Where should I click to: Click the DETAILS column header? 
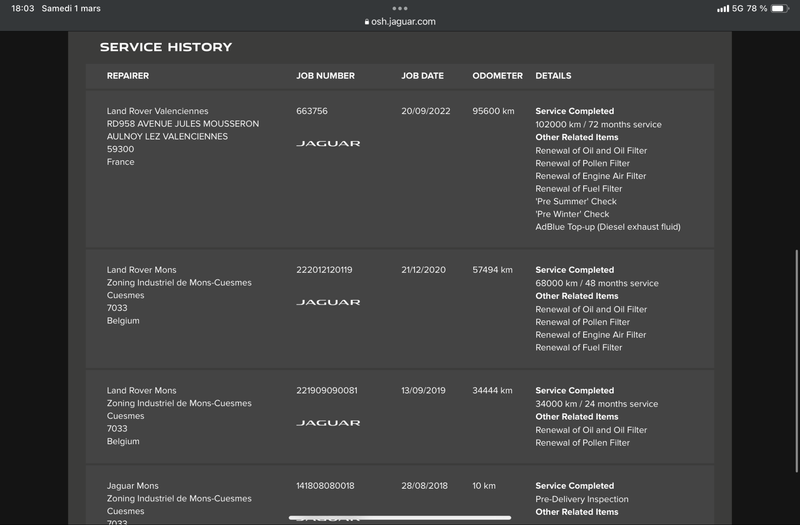(x=553, y=76)
